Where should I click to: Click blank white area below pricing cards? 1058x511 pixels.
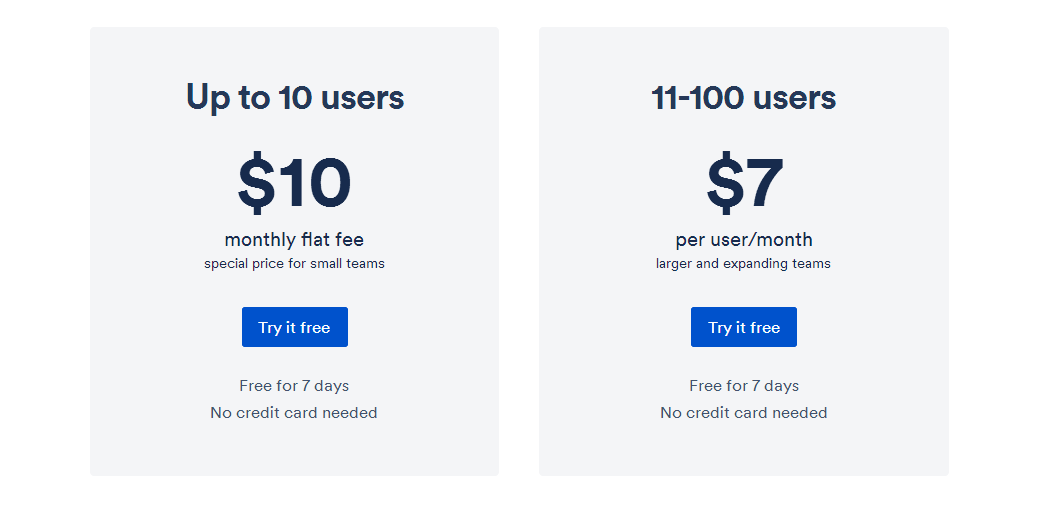point(519,494)
